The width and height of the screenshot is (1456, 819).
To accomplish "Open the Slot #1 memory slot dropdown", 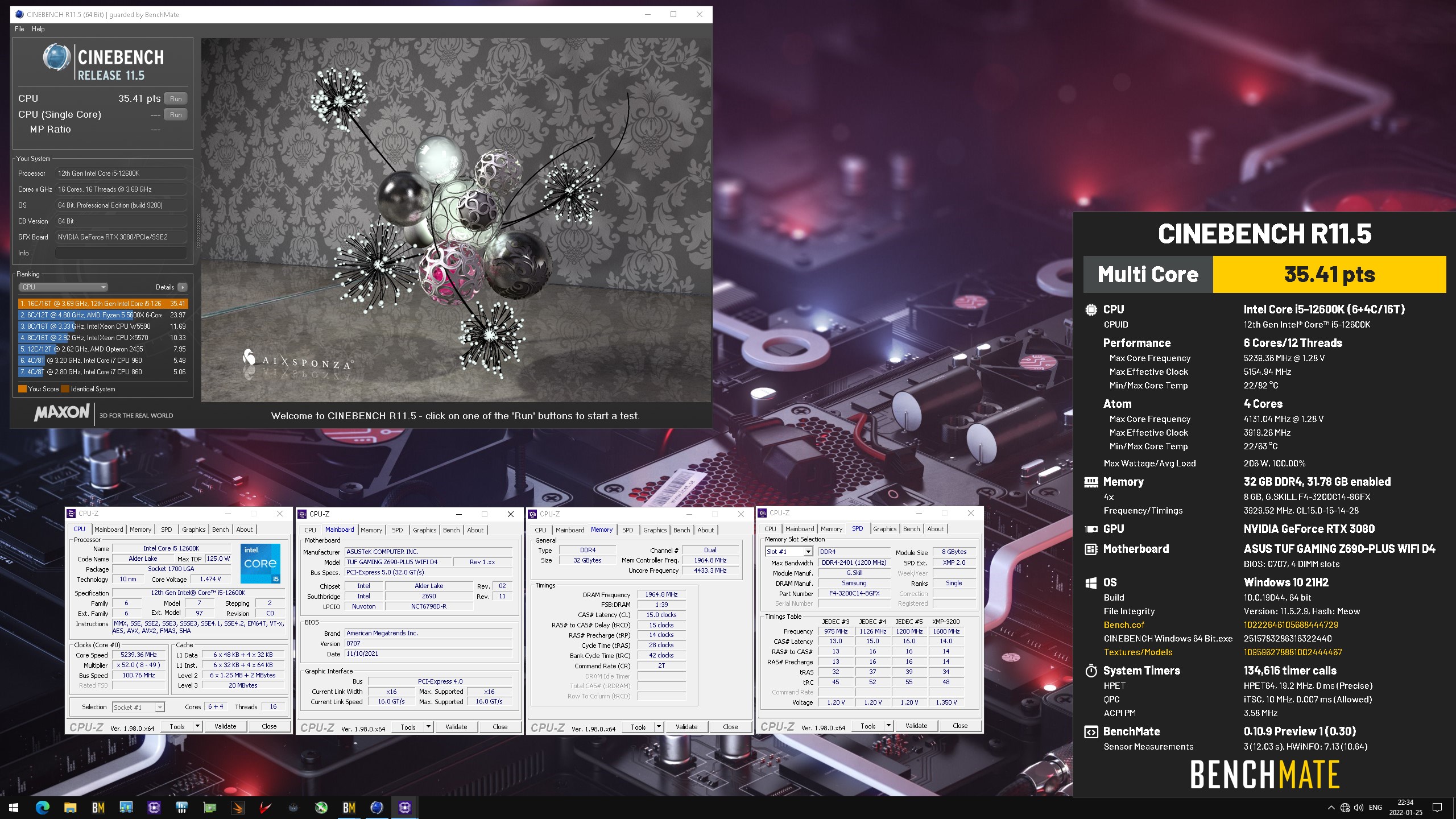I will [789, 552].
